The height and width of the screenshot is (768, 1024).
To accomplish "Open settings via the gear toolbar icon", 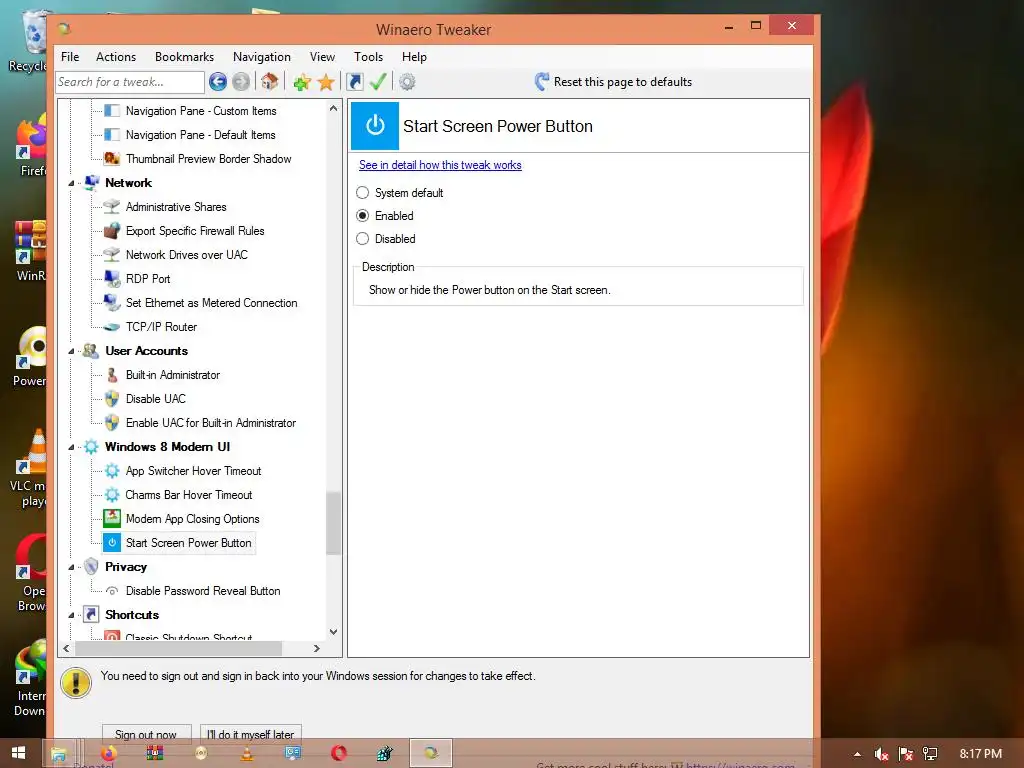I will tap(407, 82).
